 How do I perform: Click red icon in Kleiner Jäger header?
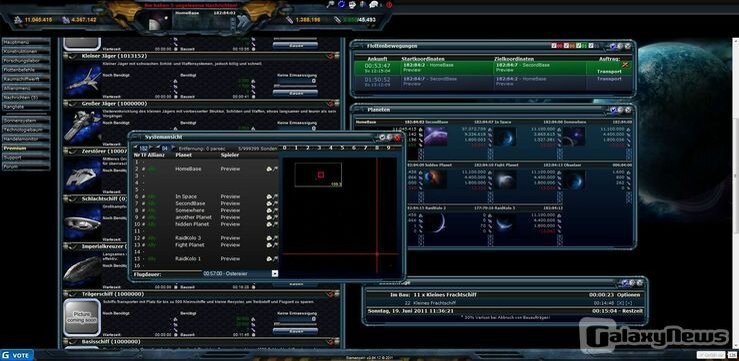pos(331,56)
